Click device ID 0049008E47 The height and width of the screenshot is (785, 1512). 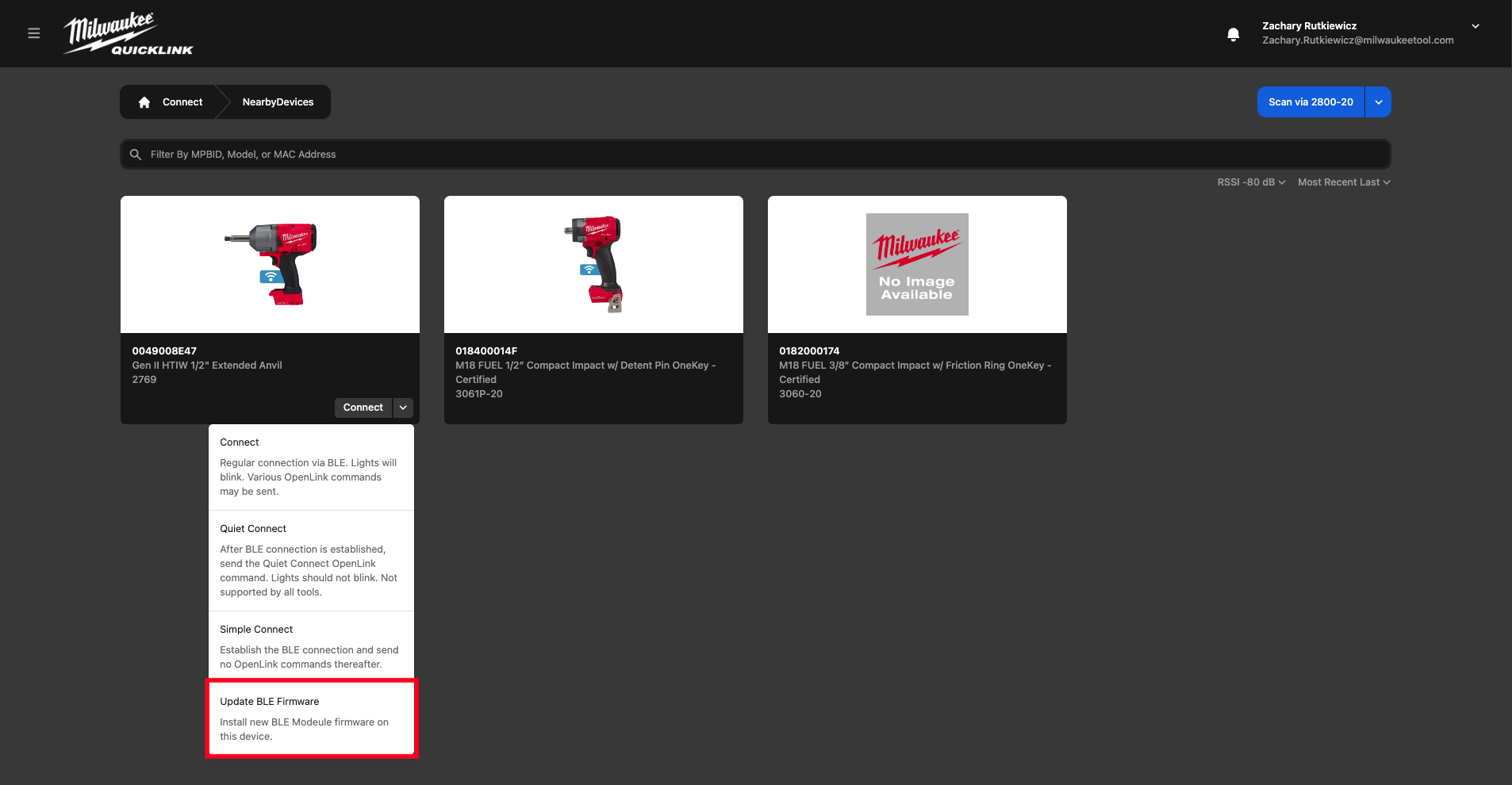(164, 351)
